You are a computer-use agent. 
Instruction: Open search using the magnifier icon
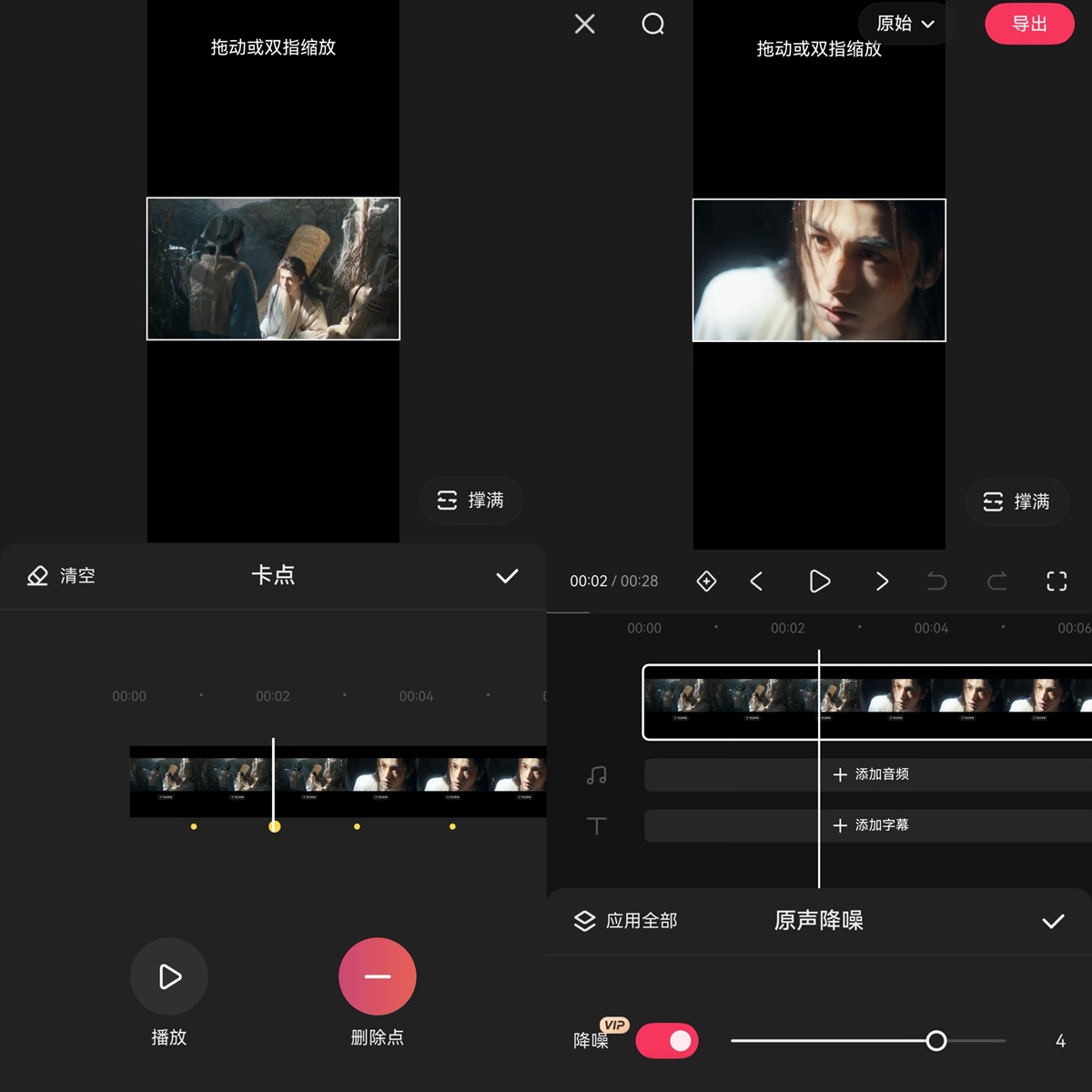tap(652, 25)
